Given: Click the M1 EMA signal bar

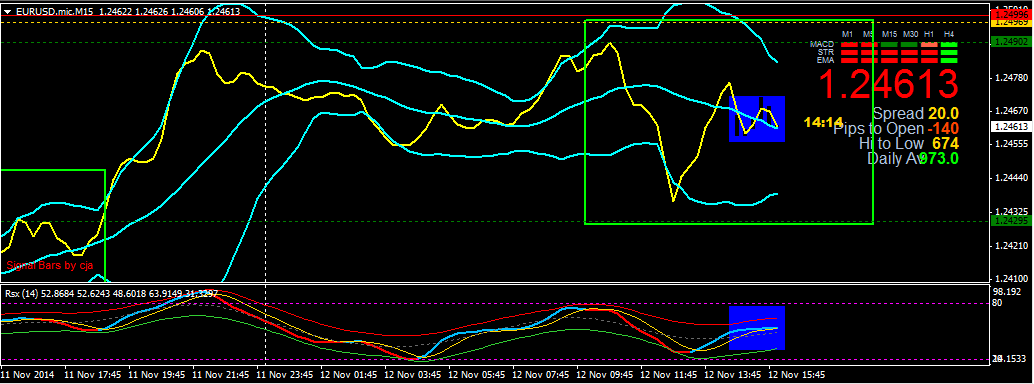Looking at the screenshot, I should point(849,61).
